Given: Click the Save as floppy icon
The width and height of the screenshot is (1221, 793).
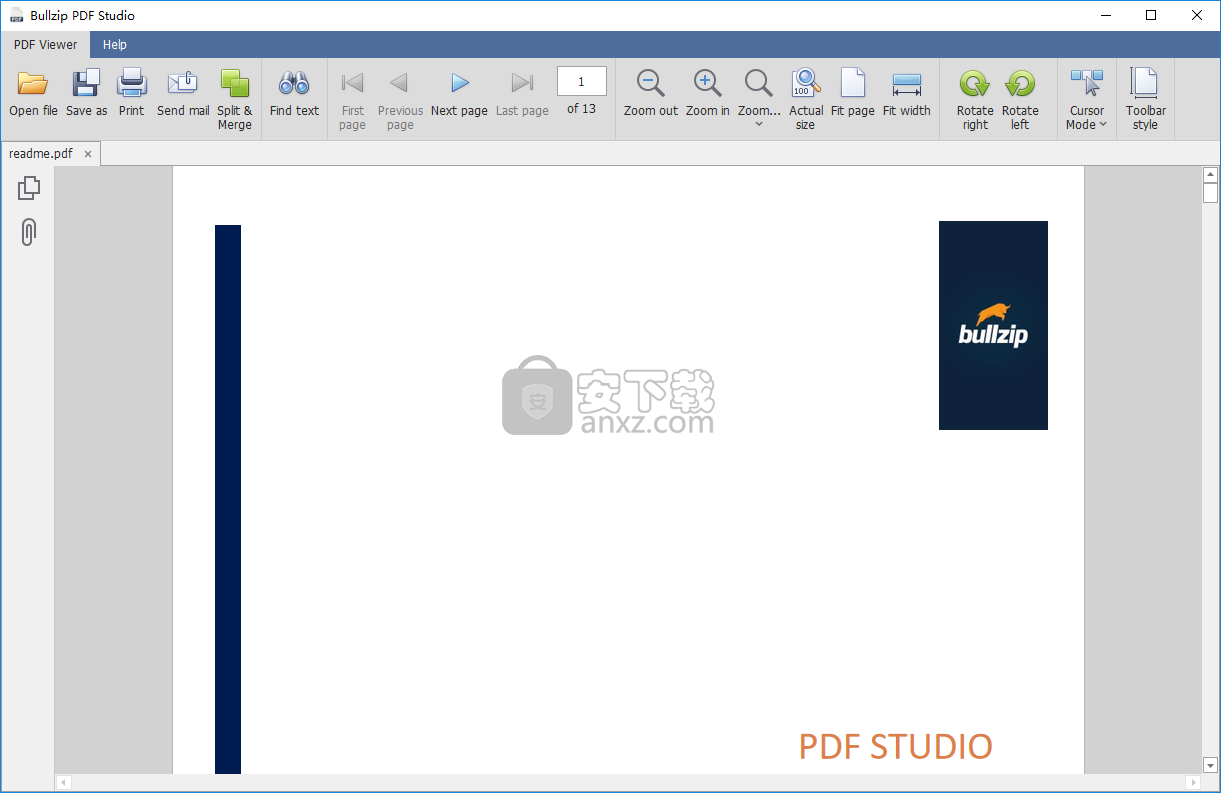Looking at the screenshot, I should click(86, 83).
